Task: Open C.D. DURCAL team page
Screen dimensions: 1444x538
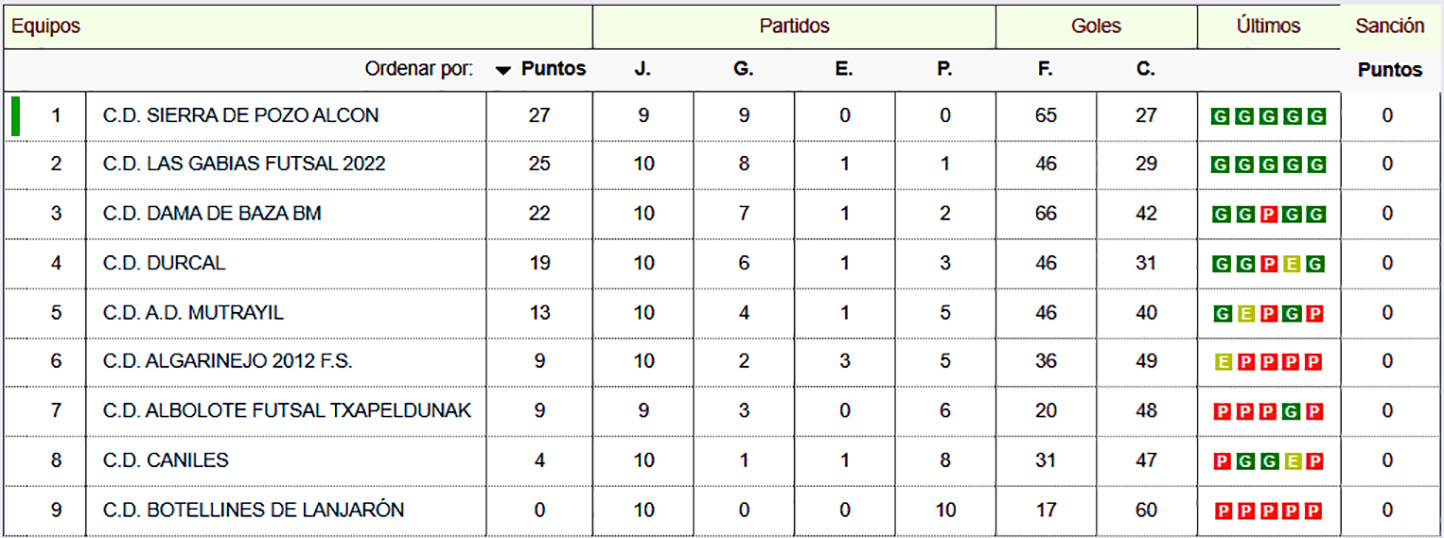Action: [x=164, y=263]
